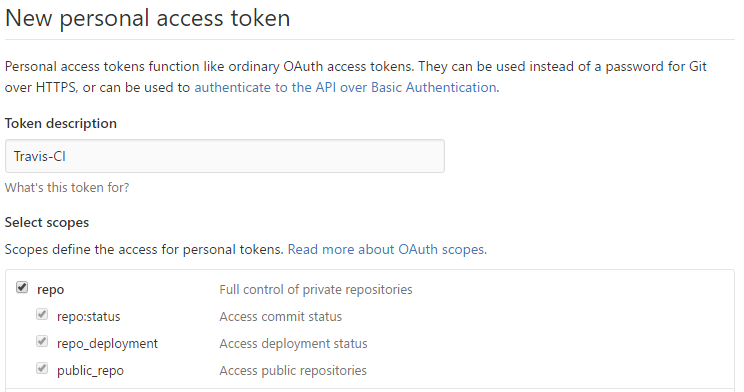Click the Select scopes heading
This screenshot has width=744, height=392.
pos(47,223)
